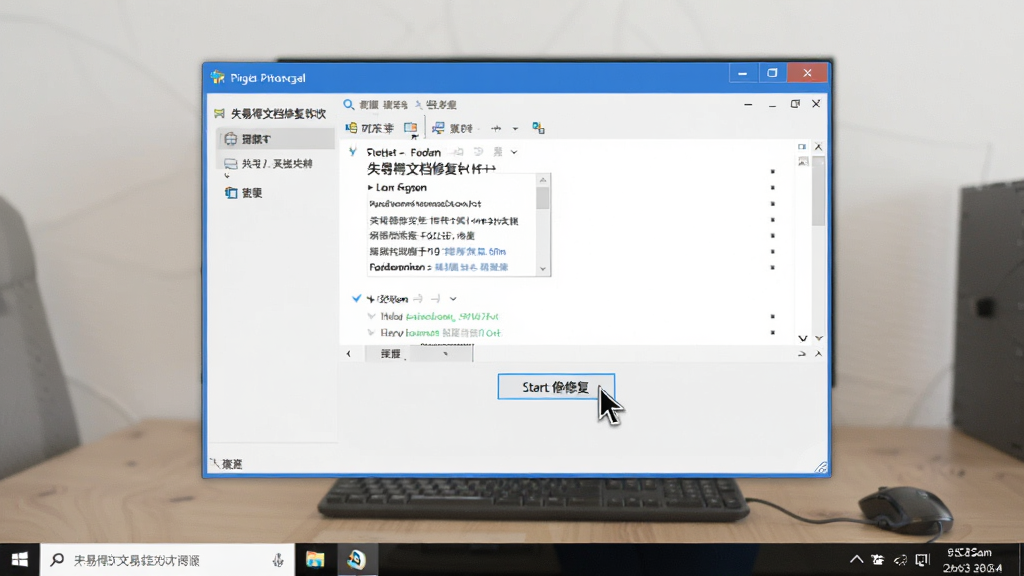Viewport: 1024px width, 576px height.
Task: Open chevron dropdown on Fletlet - Fodan row
Action: (514, 152)
